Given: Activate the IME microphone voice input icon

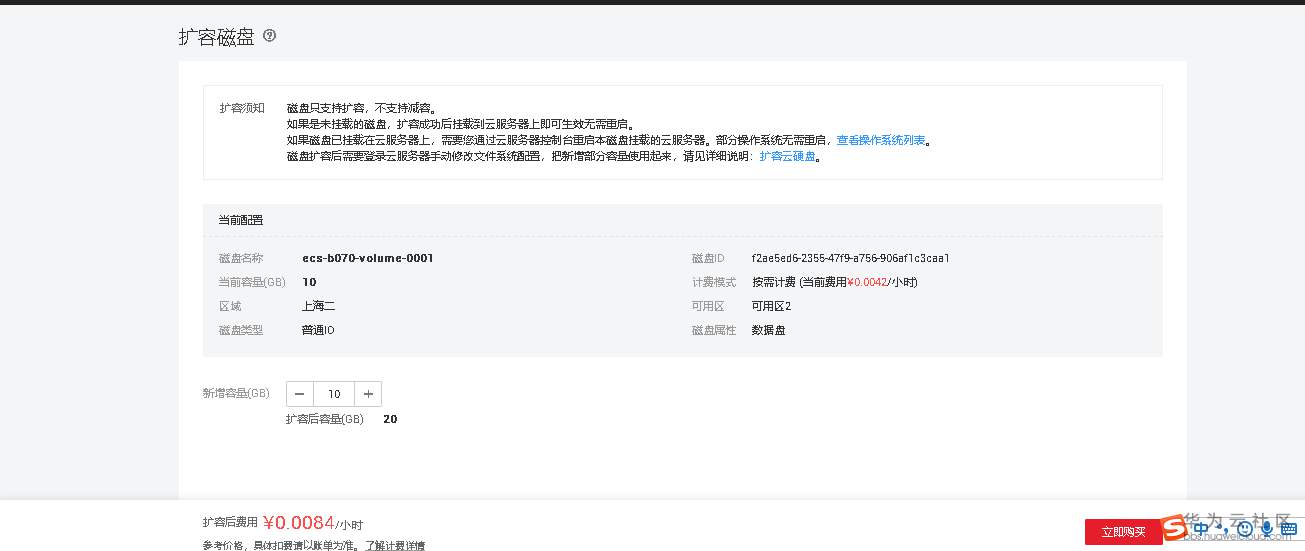Looking at the screenshot, I should (x=1266, y=528).
